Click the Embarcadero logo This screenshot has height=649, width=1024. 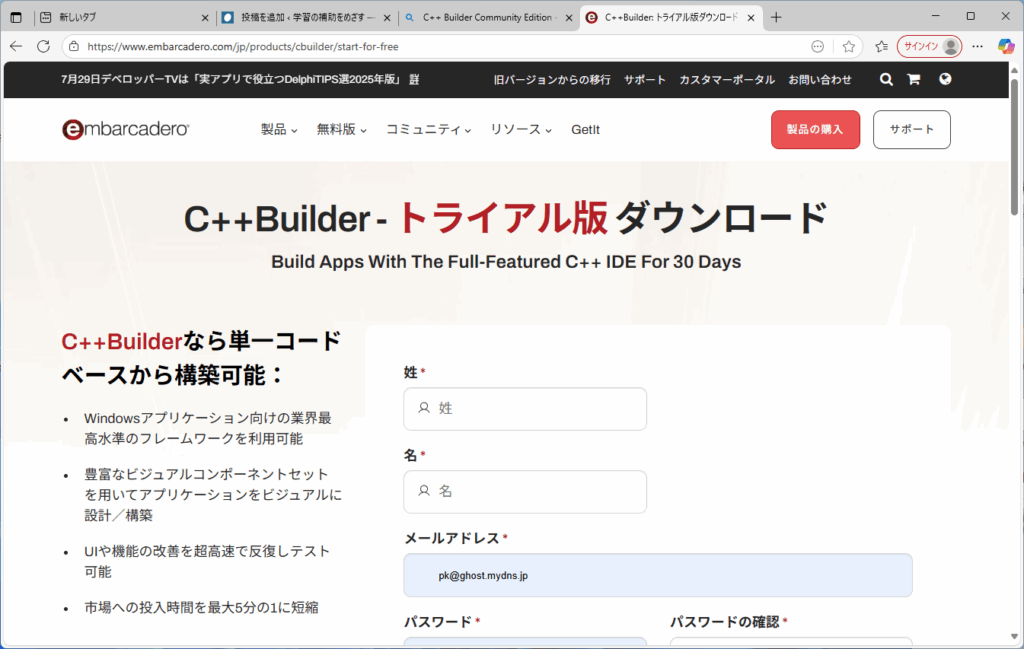(x=125, y=129)
